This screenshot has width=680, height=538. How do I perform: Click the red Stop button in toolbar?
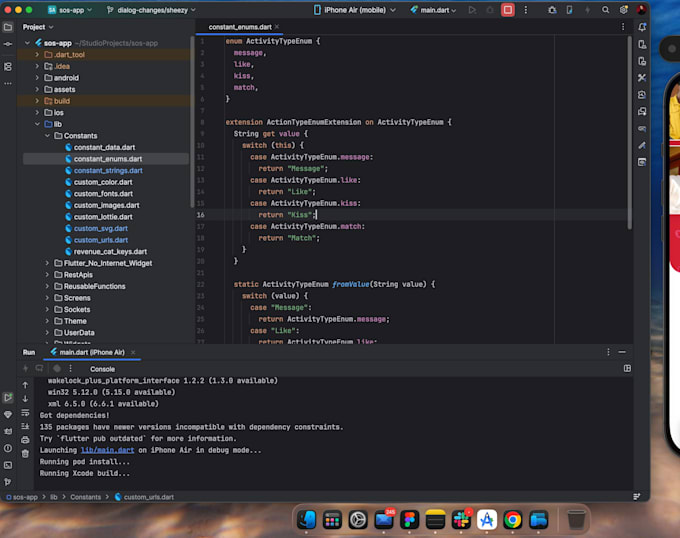pyautogui.click(x=507, y=10)
